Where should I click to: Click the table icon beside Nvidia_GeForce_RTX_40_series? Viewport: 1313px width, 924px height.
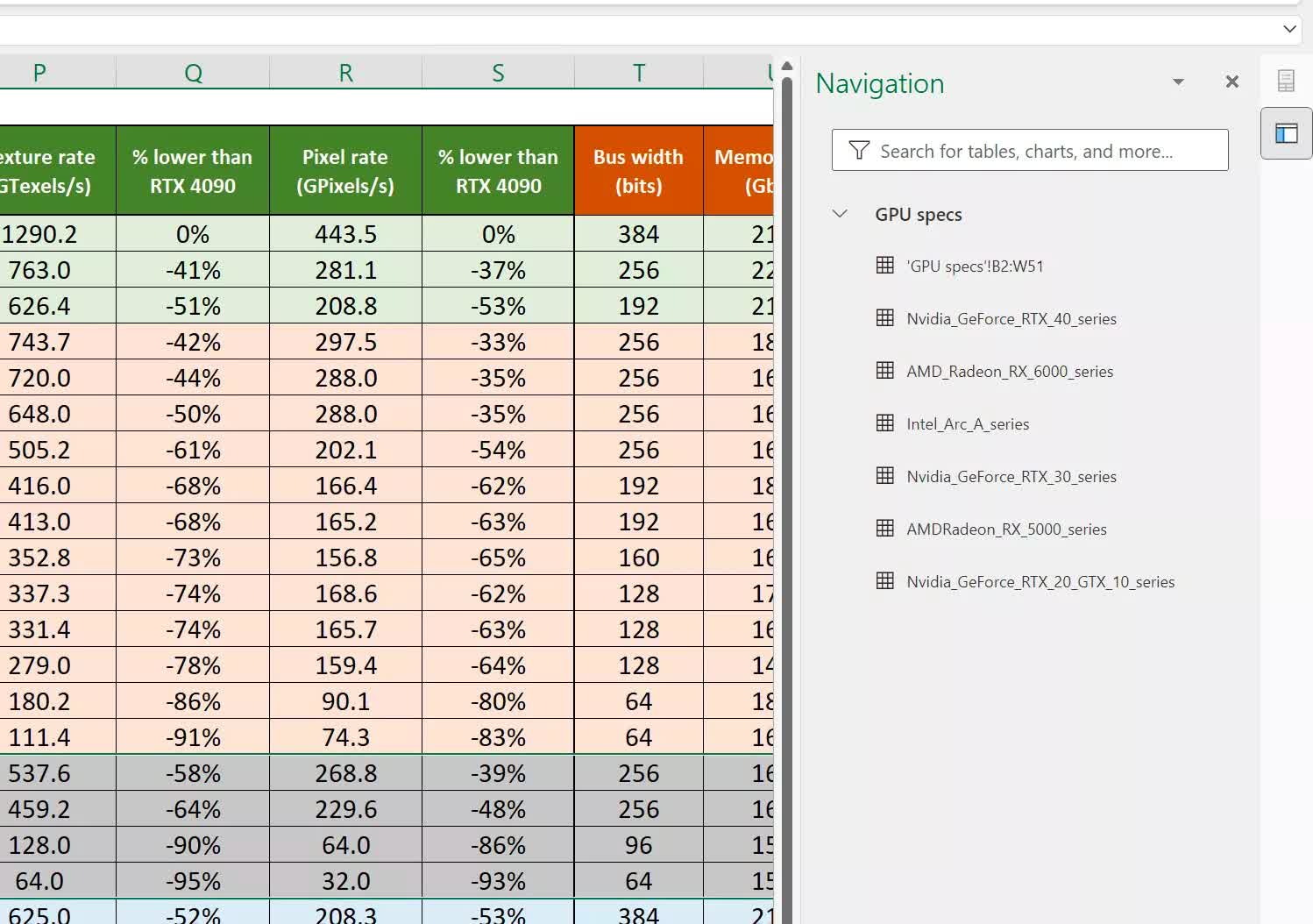coord(885,318)
